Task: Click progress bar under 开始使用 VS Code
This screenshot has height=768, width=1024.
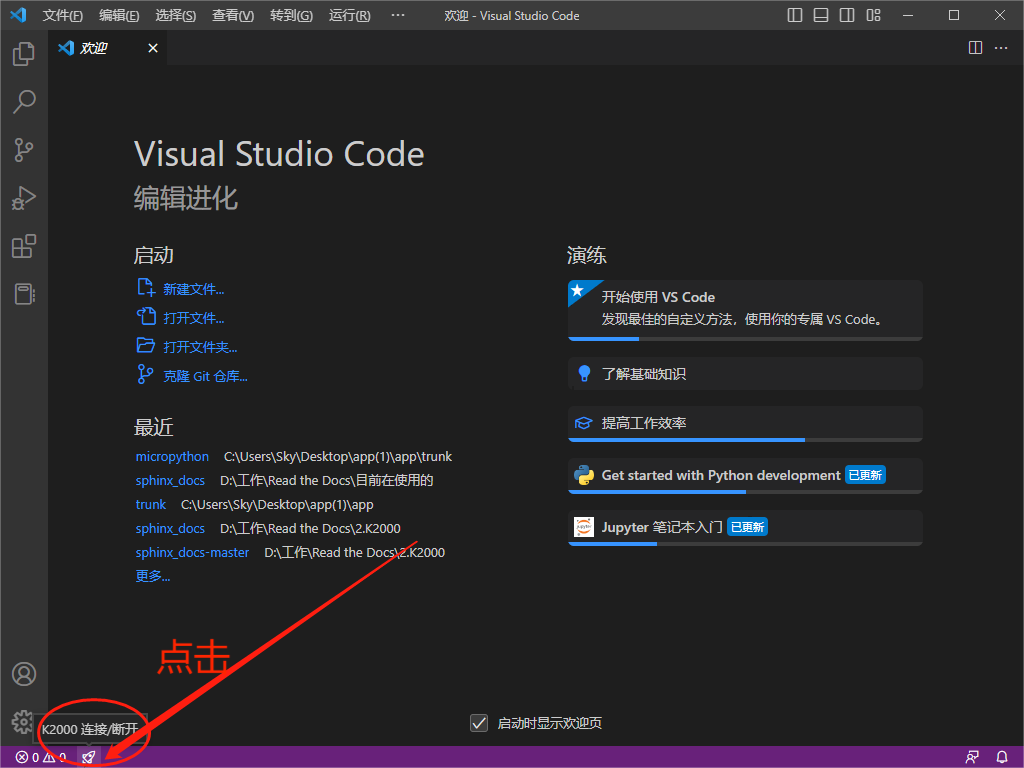Action: pyautogui.click(x=745, y=339)
